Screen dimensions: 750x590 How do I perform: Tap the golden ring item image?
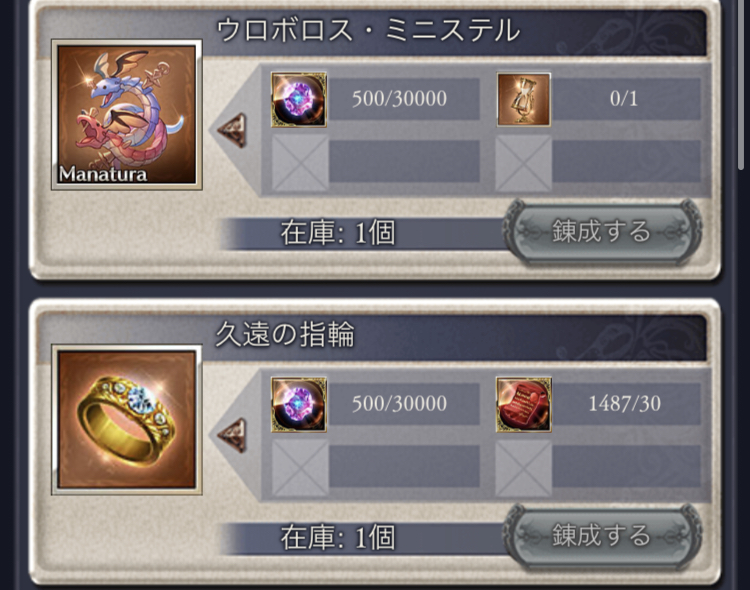point(127,420)
